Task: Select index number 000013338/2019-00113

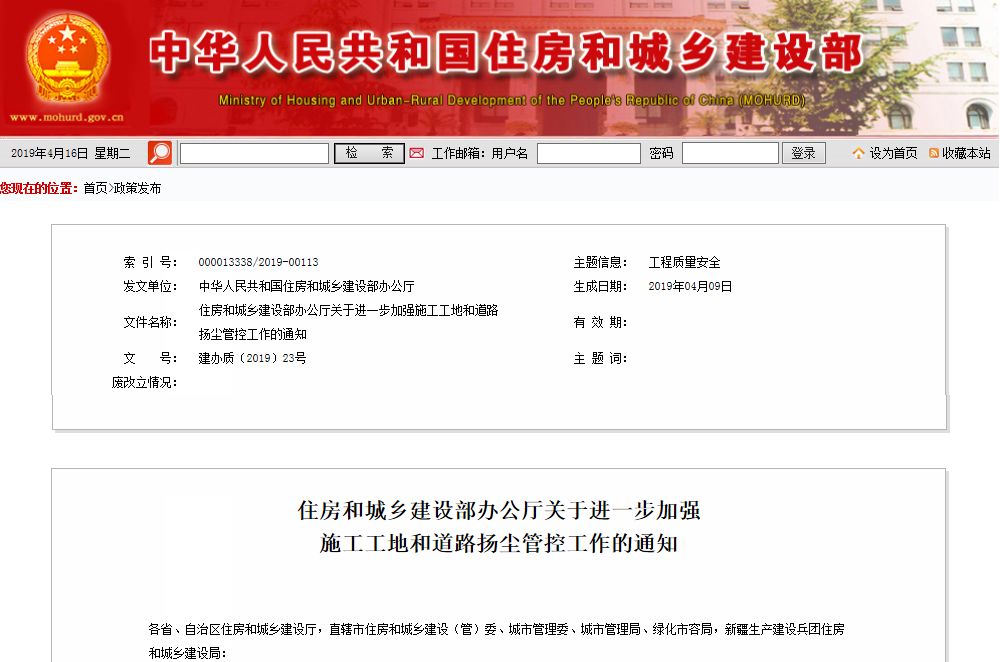Action: [258, 262]
